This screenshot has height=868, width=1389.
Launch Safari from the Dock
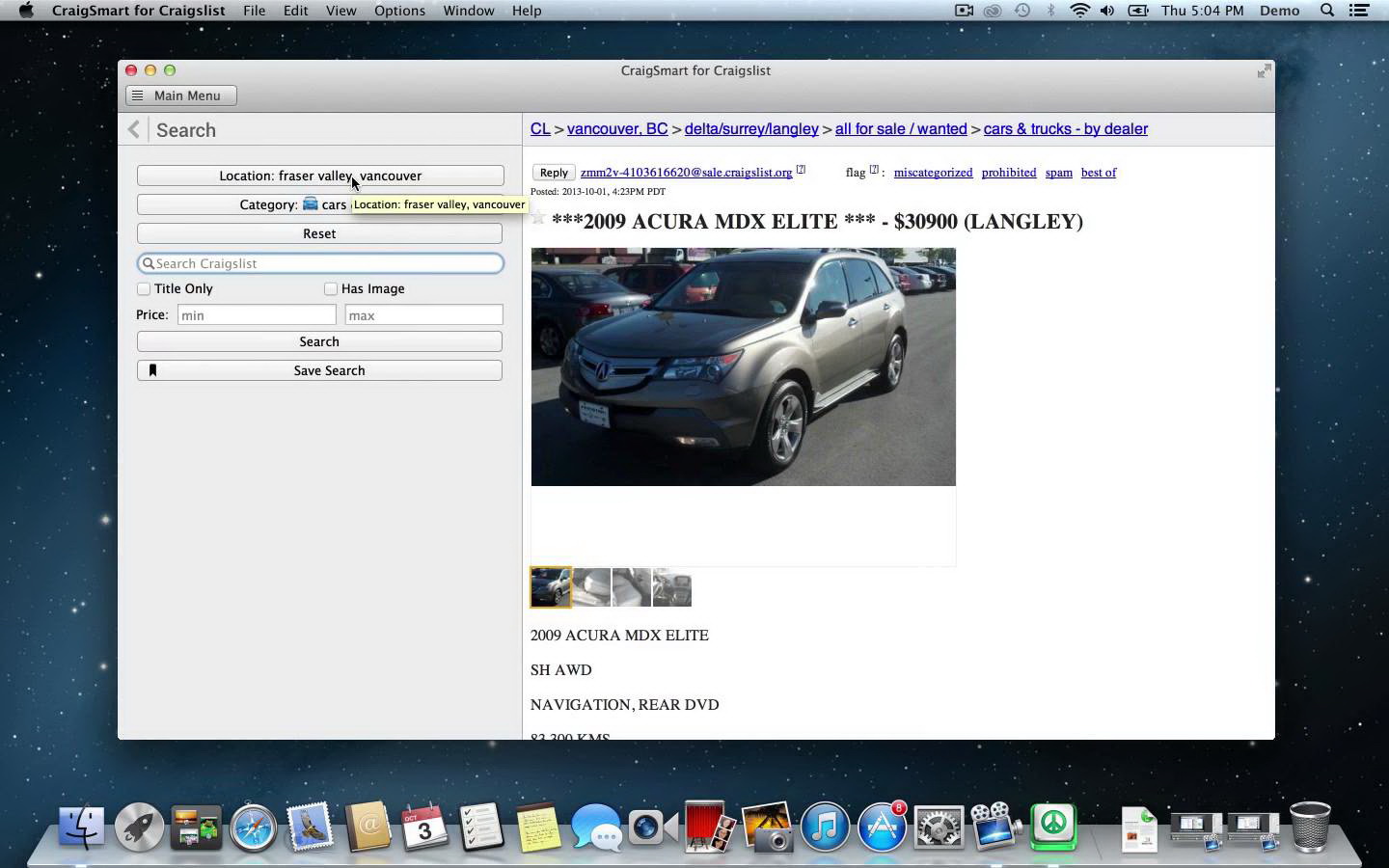click(254, 827)
